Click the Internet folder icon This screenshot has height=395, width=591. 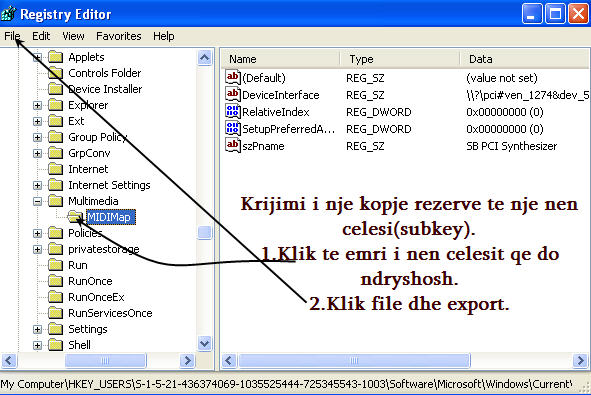pyautogui.click(x=55, y=169)
